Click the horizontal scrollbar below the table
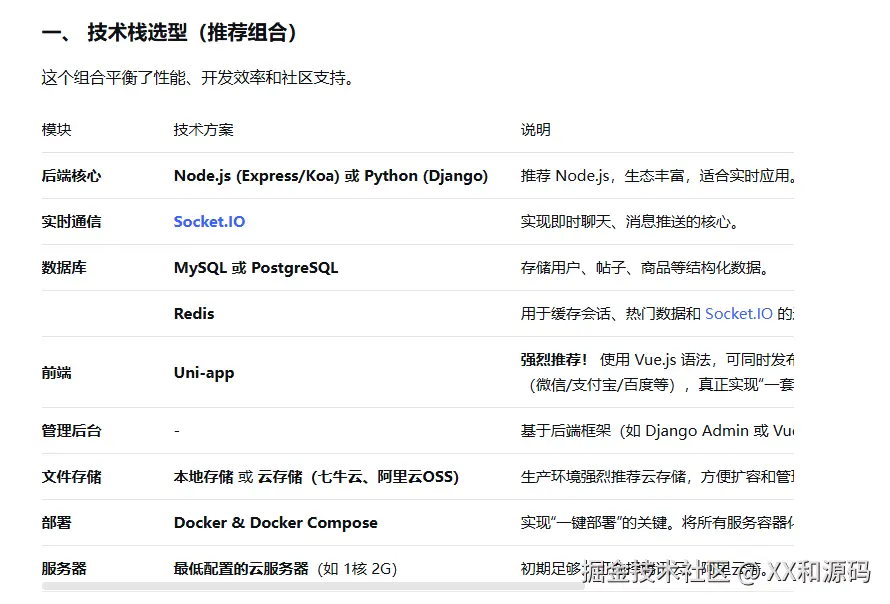 pos(313,586)
